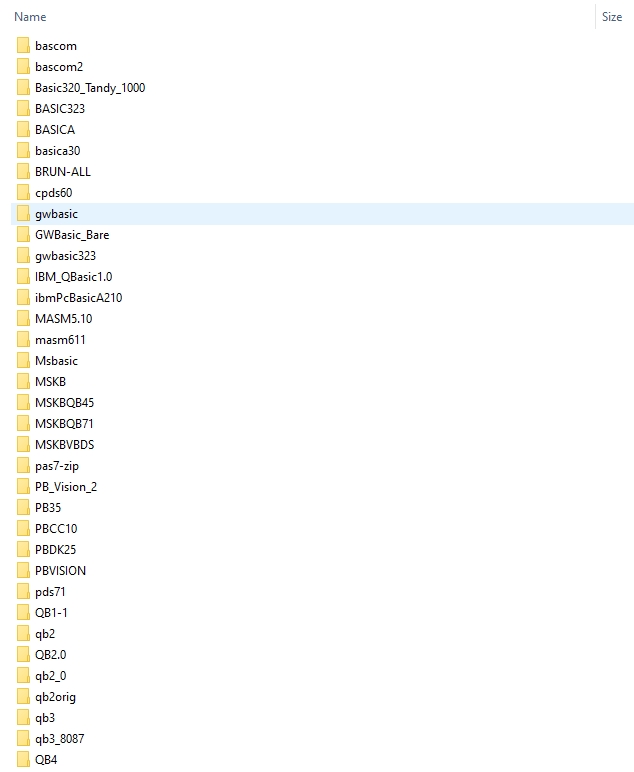The image size is (634, 772).
Task: Select the qb2 folder name
Action: point(45,634)
